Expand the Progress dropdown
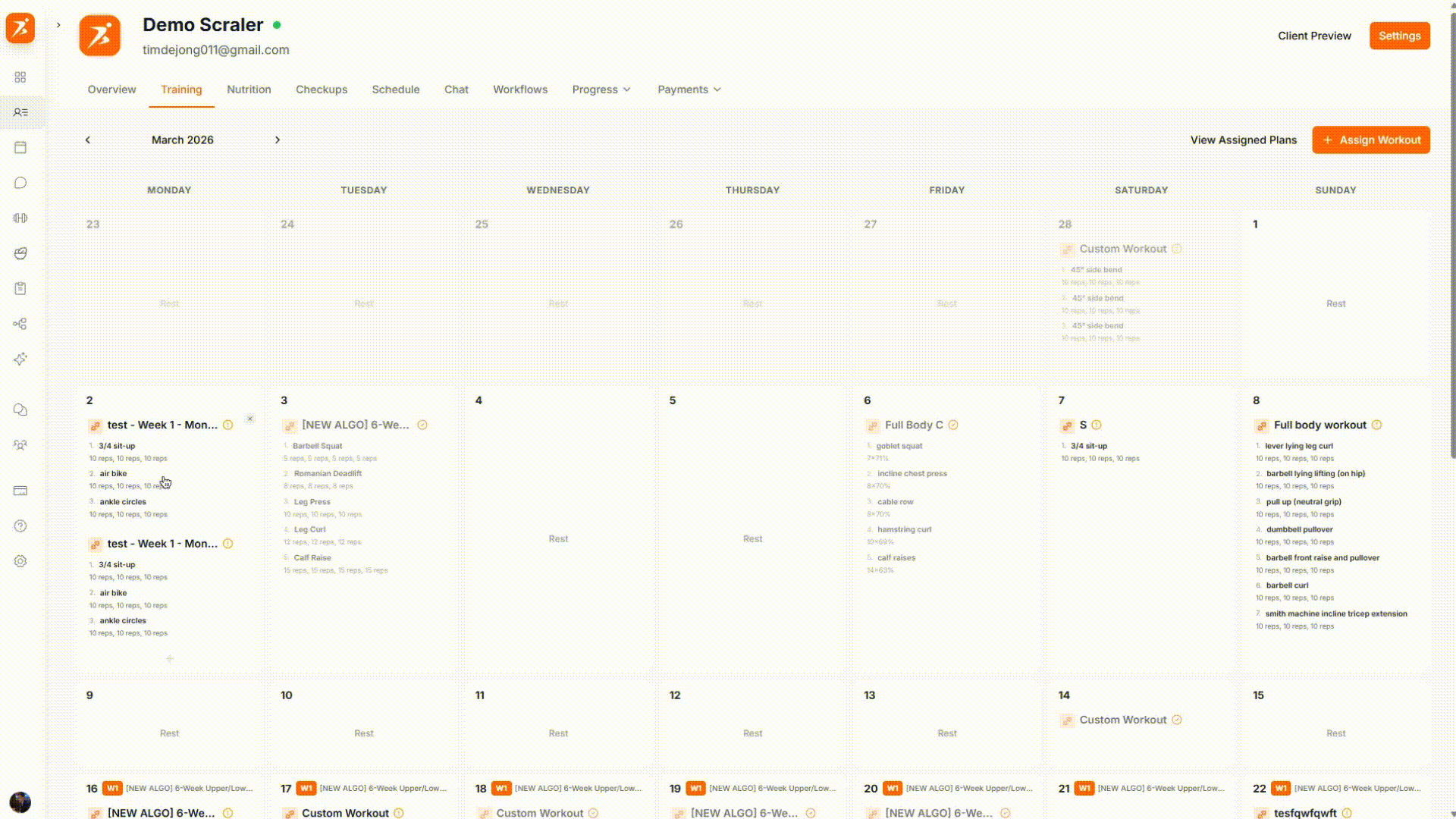 [601, 89]
